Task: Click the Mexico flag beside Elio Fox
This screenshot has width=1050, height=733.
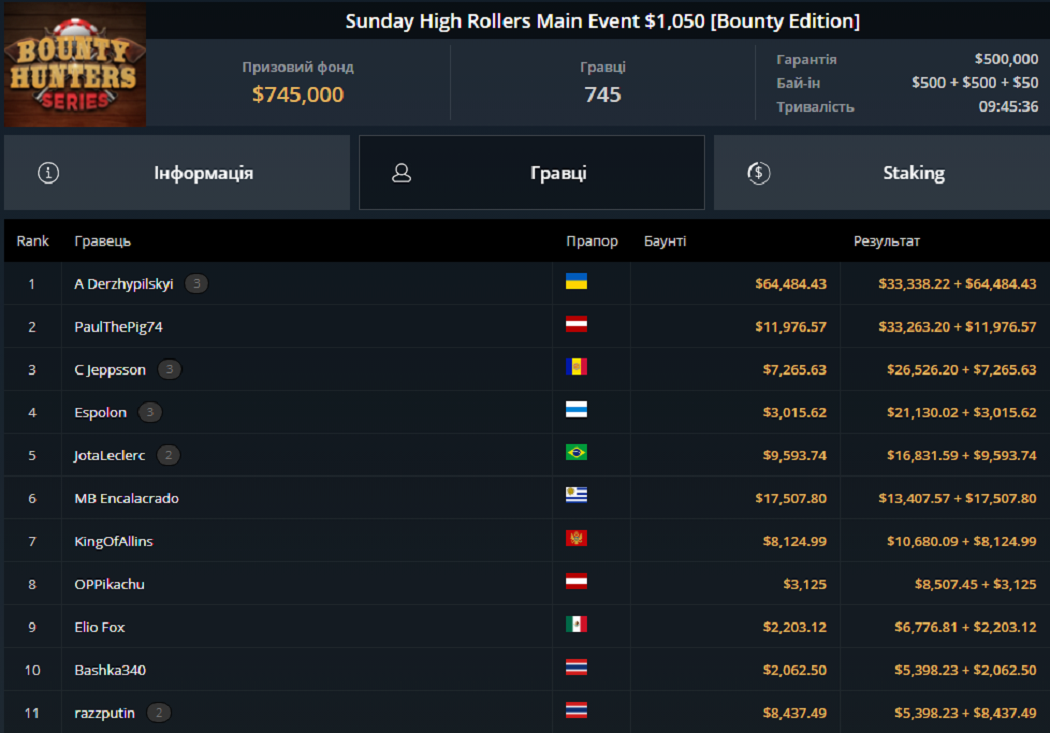Action: [576, 625]
